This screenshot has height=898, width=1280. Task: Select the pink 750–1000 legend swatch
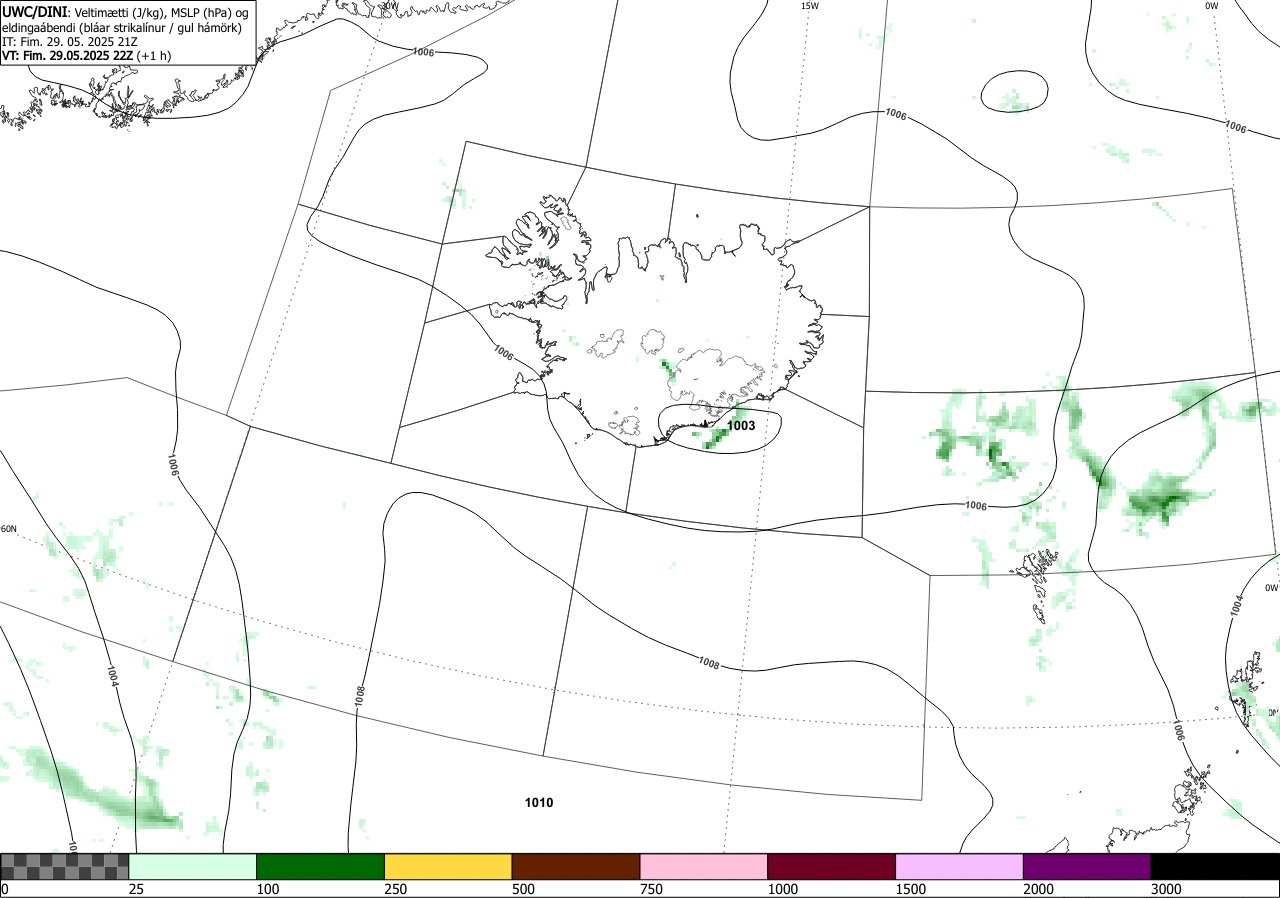pos(703,866)
